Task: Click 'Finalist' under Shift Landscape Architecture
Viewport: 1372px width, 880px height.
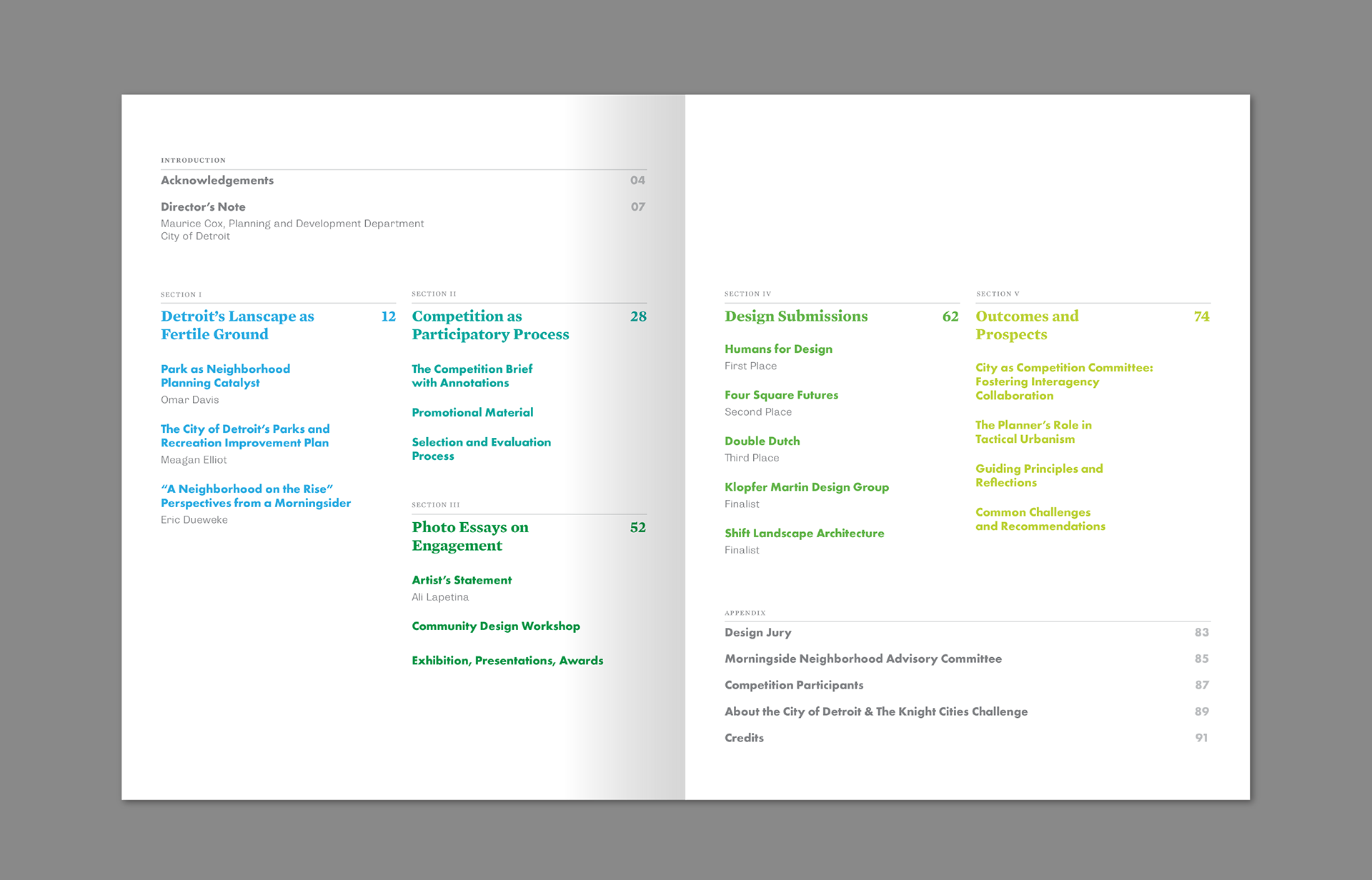Action: 742,550
